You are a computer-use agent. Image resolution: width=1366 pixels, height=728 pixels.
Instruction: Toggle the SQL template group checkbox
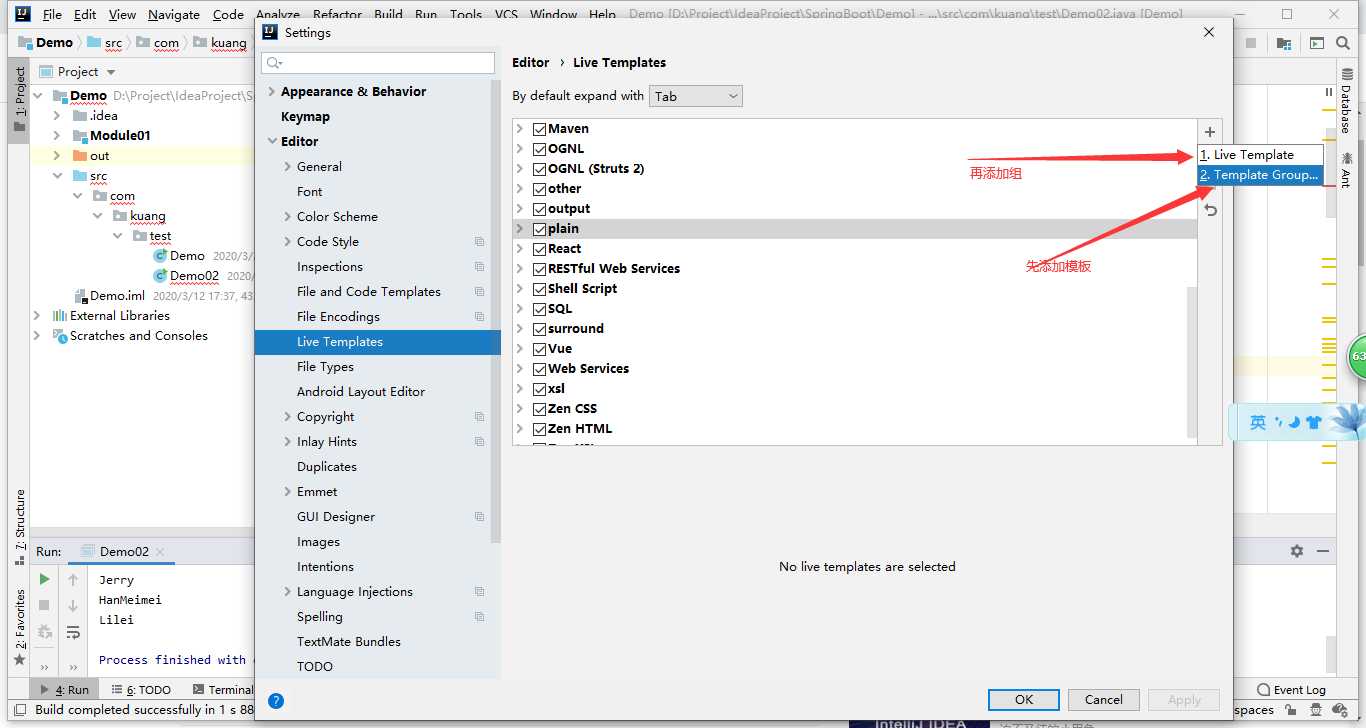[x=540, y=309]
